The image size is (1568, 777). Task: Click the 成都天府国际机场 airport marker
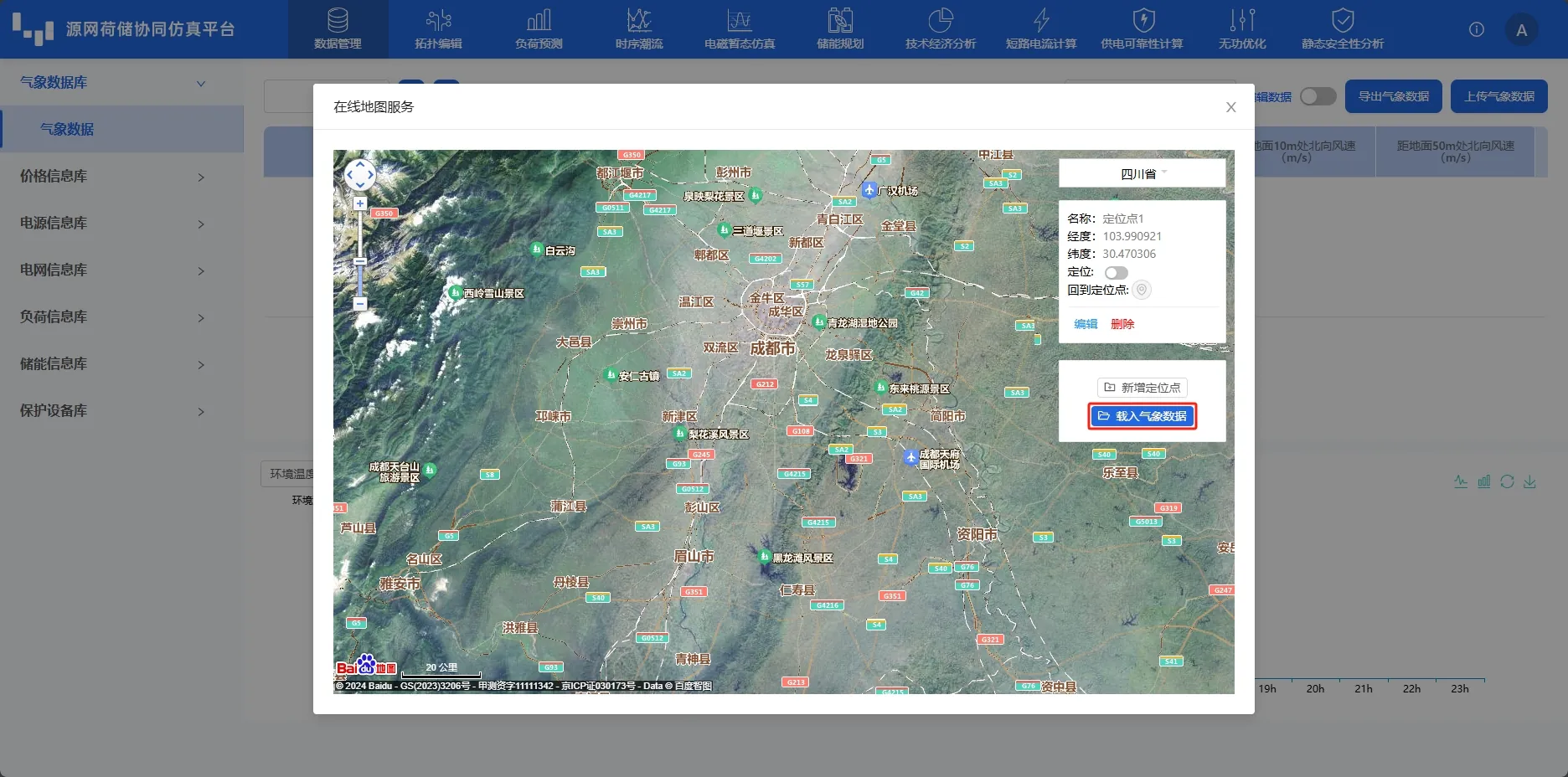pos(910,457)
